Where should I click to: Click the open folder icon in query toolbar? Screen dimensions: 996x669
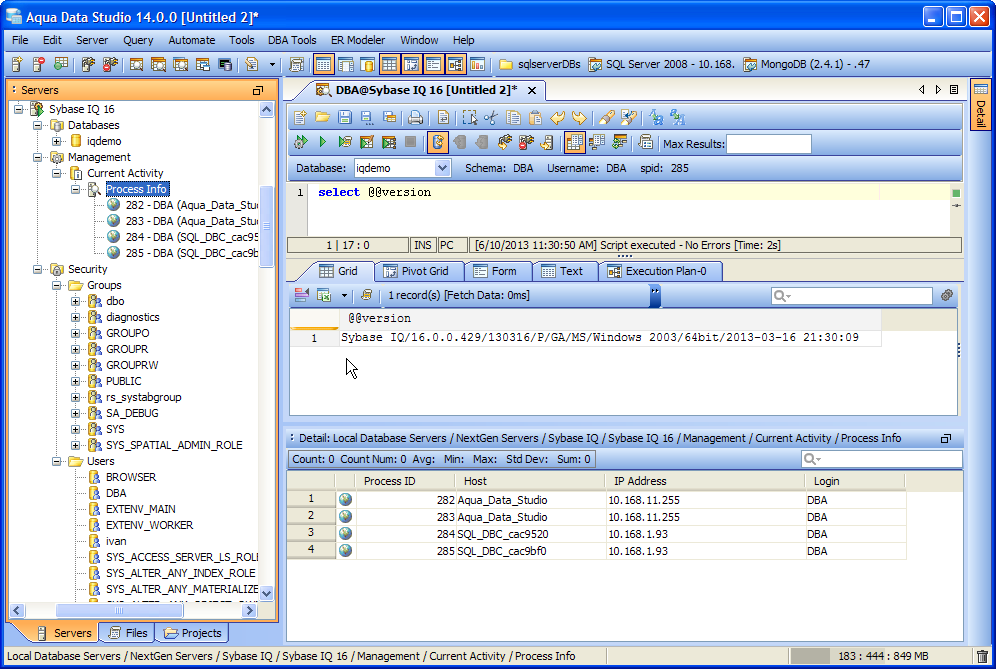click(x=322, y=118)
